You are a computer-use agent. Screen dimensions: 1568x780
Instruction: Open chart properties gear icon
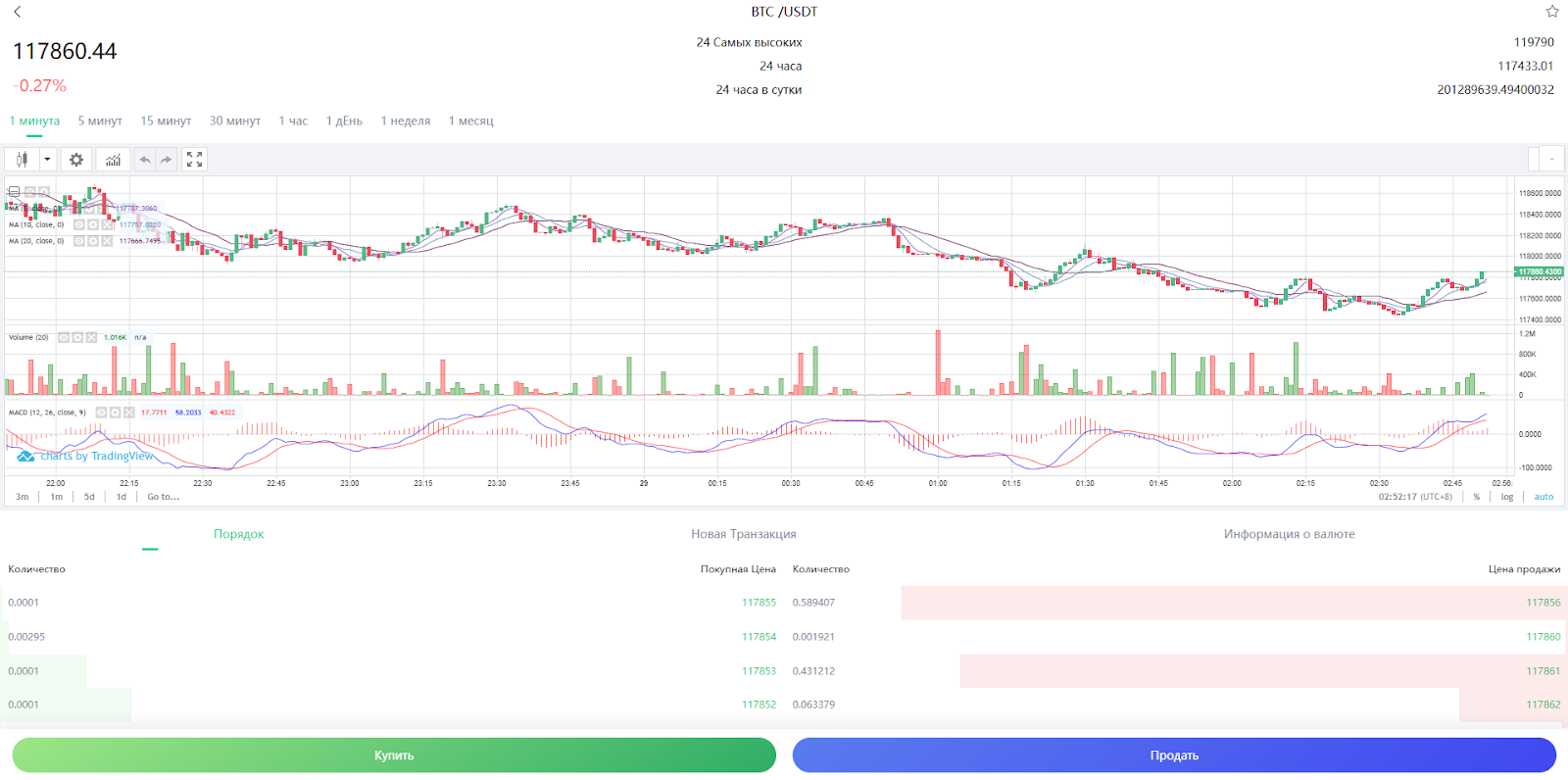[x=76, y=160]
